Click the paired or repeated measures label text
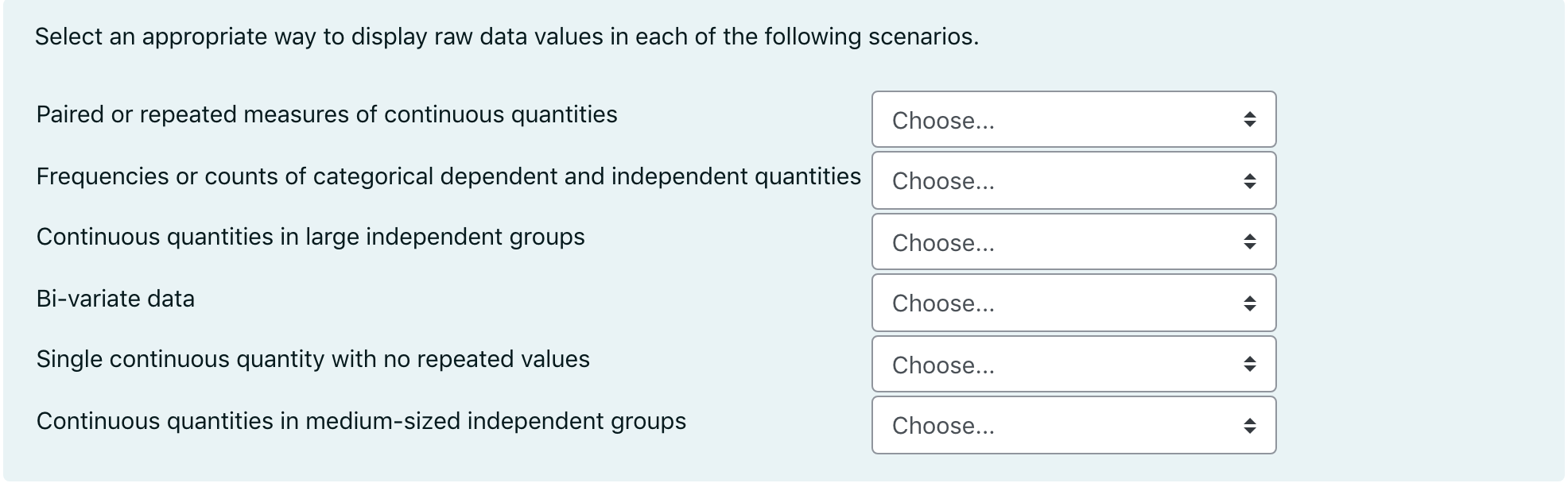This screenshot has width=1568, height=483. (326, 114)
